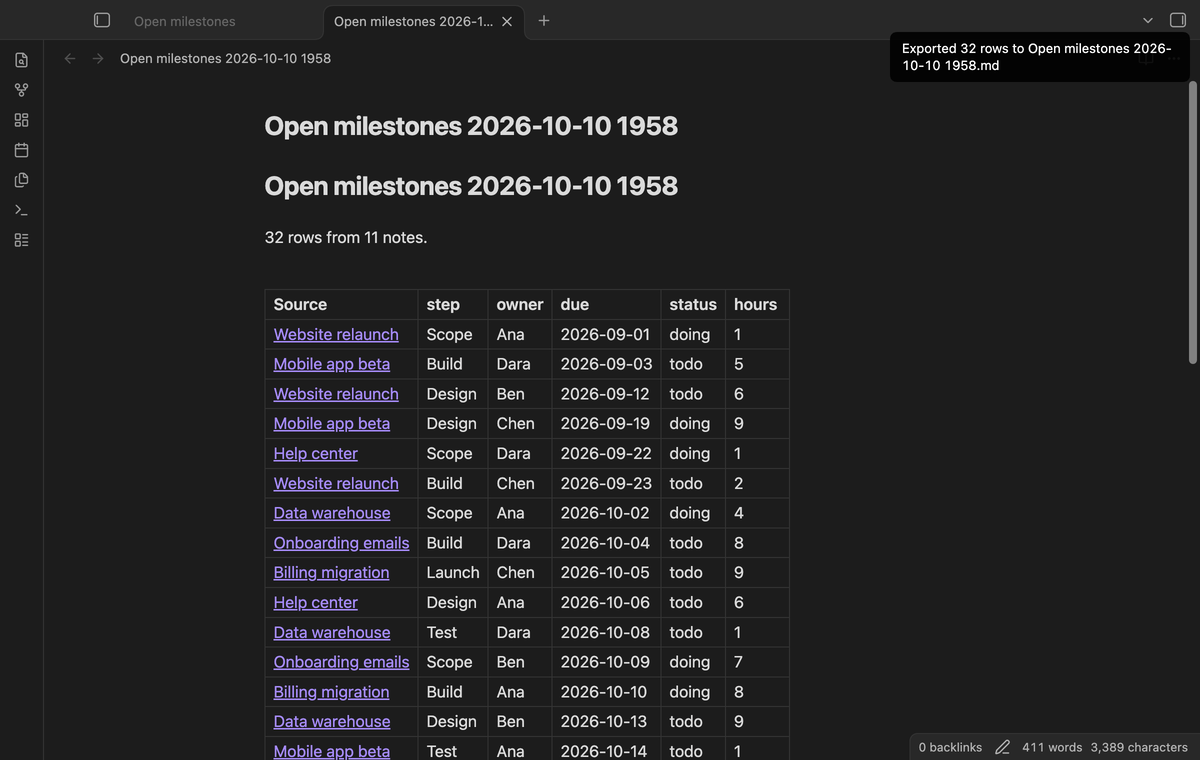The height and width of the screenshot is (760, 1200).
Task: Navigate forward with the right arrow
Action: pos(98,58)
